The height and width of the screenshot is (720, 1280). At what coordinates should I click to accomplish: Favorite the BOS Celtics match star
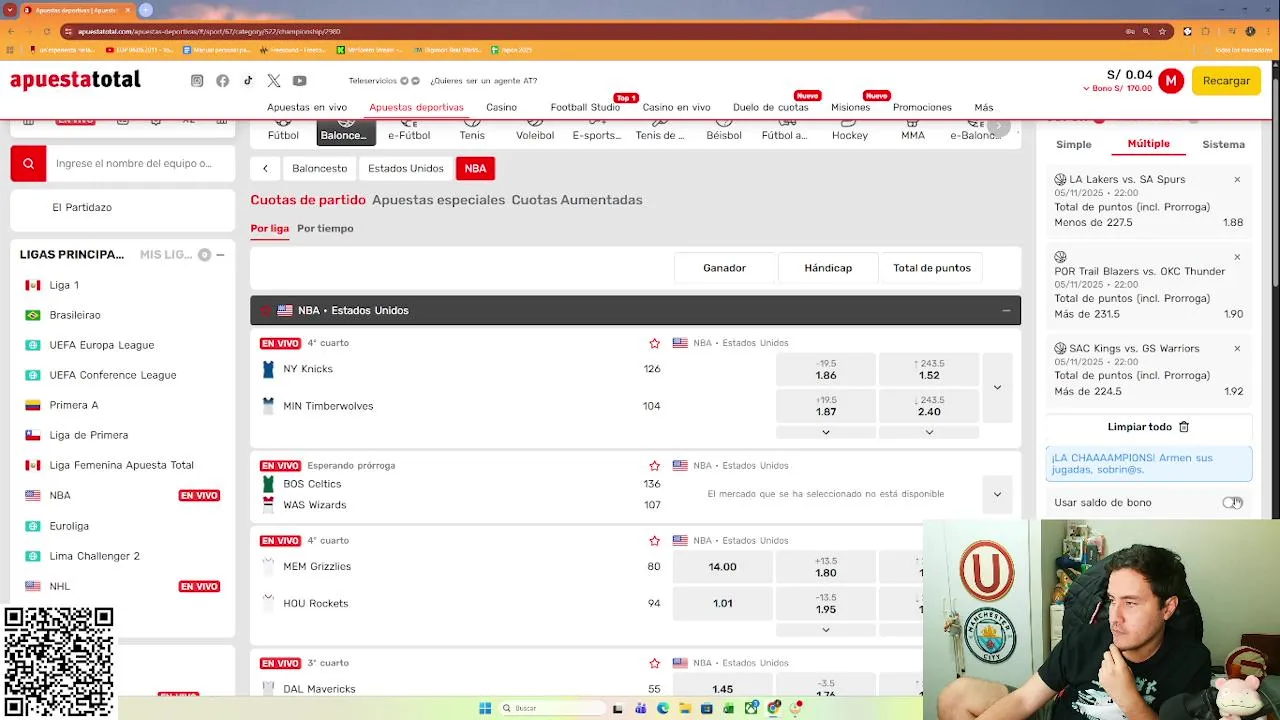pyautogui.click(x=654, y=466)
